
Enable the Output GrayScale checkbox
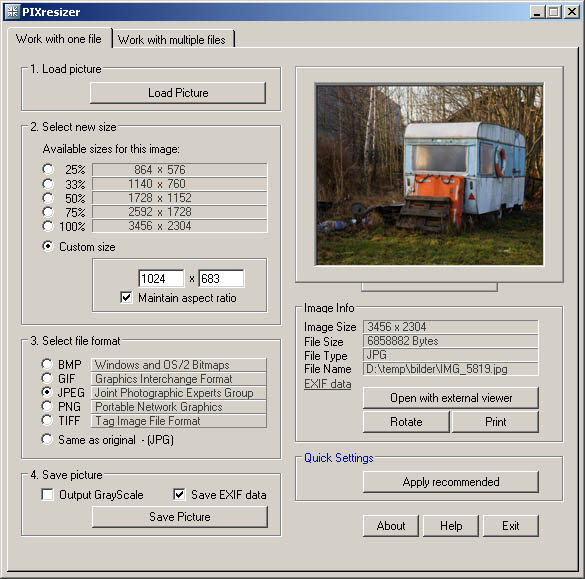click(47, 495)
